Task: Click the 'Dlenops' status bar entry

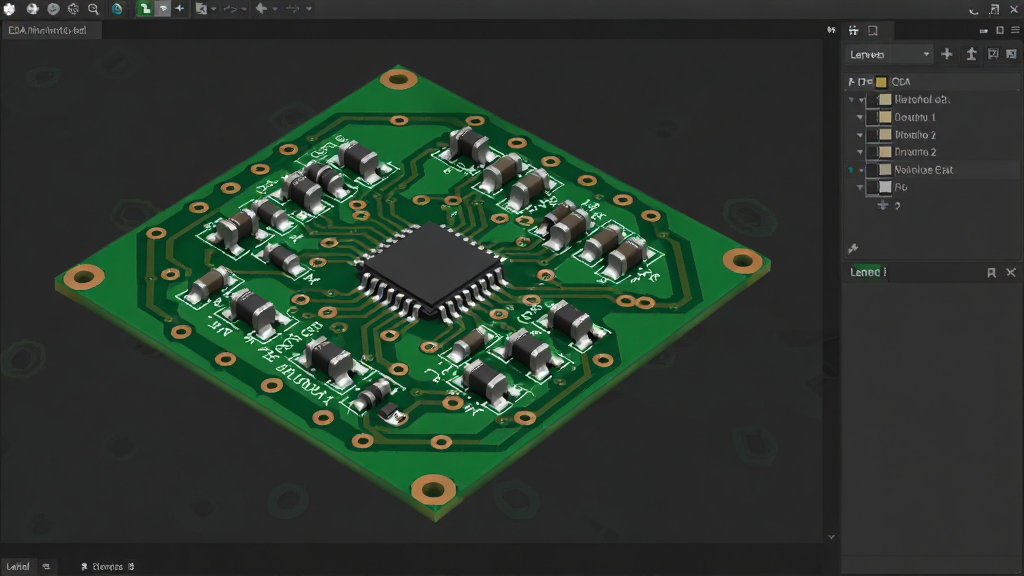Action: [x=108, y=566]
